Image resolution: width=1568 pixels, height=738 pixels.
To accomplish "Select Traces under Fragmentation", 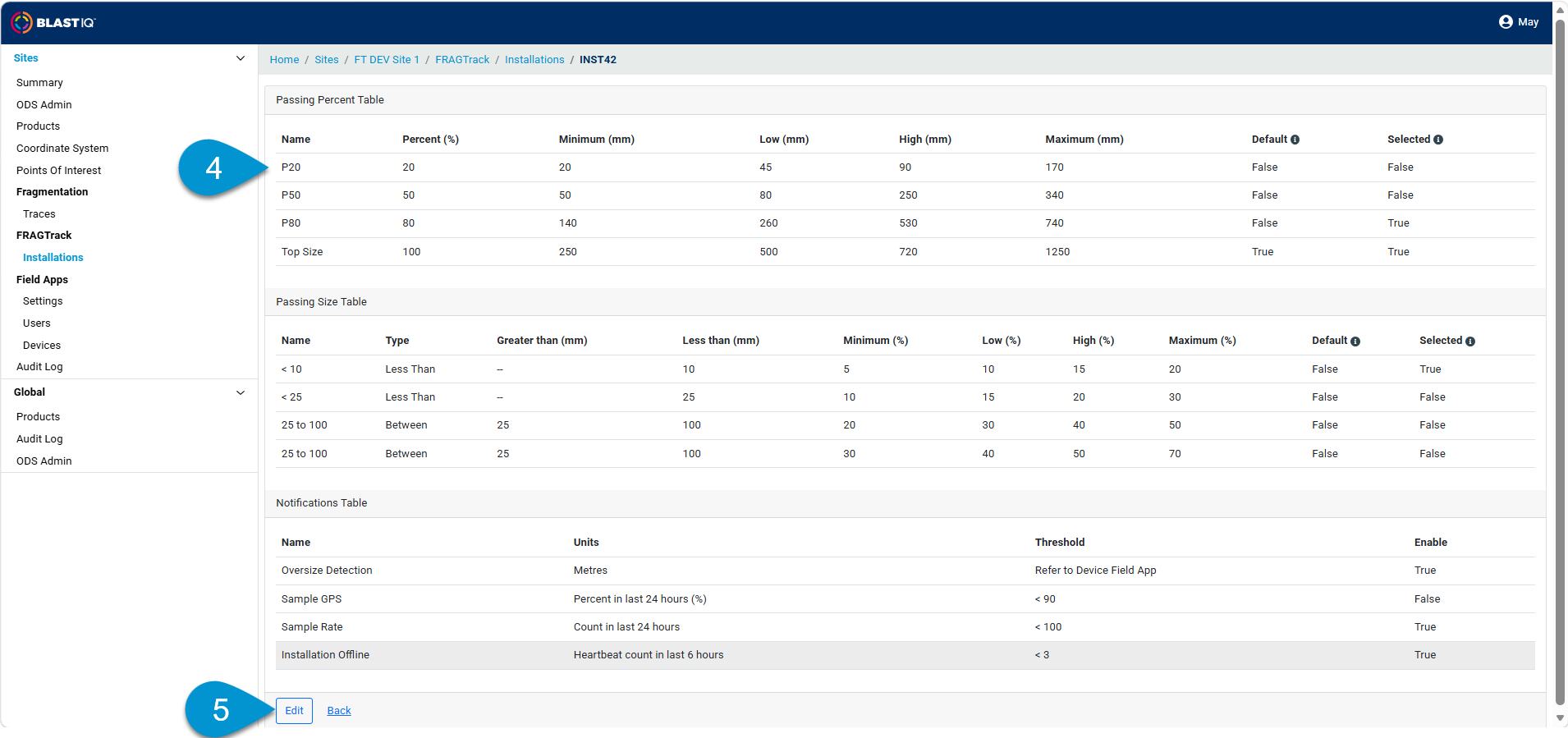I will (39, 214).
